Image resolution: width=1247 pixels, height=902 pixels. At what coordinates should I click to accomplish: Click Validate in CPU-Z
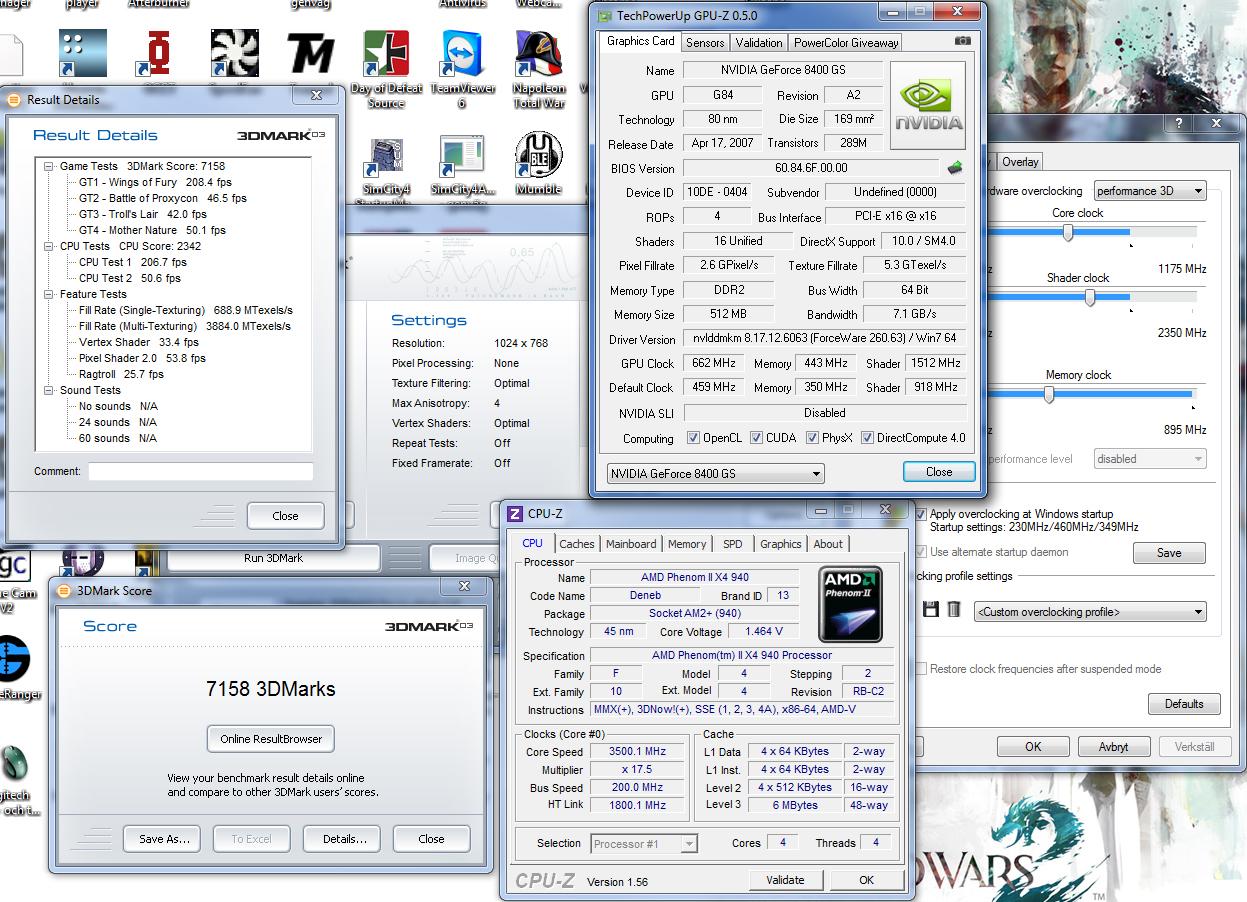[785, 880]
